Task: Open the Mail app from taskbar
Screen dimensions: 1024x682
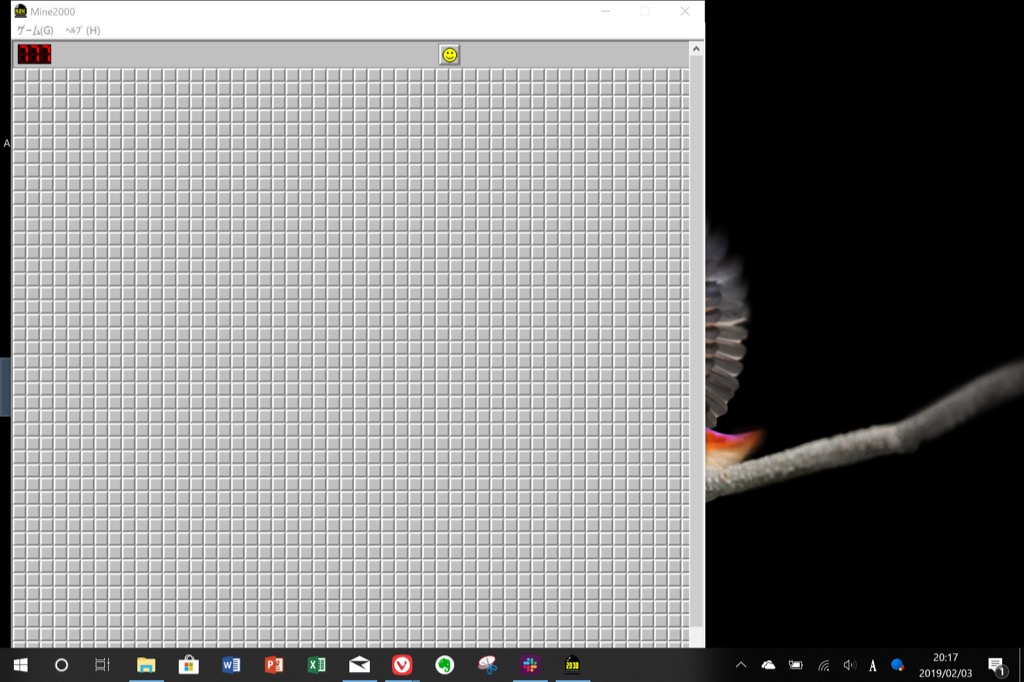Action: tap(359, 665)
